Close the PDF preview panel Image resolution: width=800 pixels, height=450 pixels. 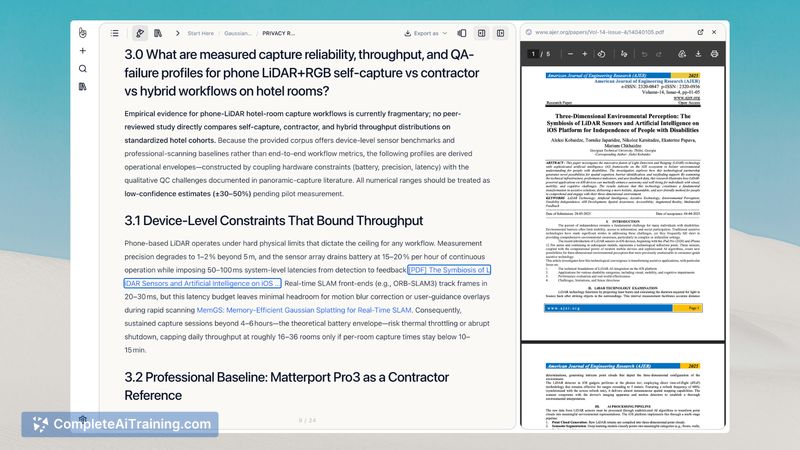click(714, 32)
